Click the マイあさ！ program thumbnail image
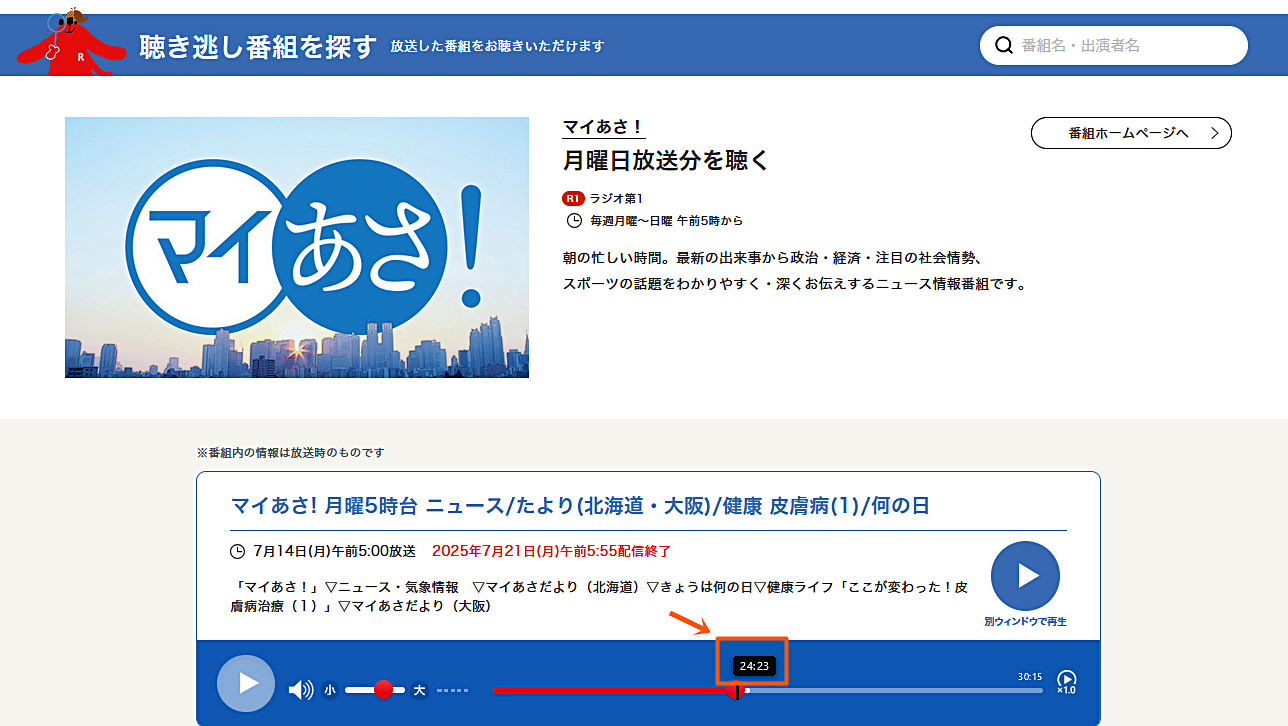This screenshot has width=1288, height=726. pos(297,247)
